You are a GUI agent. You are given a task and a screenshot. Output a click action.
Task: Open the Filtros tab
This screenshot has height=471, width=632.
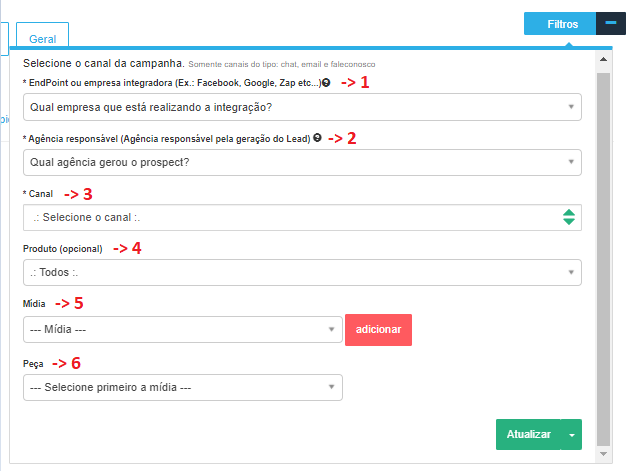pos(561,23)
